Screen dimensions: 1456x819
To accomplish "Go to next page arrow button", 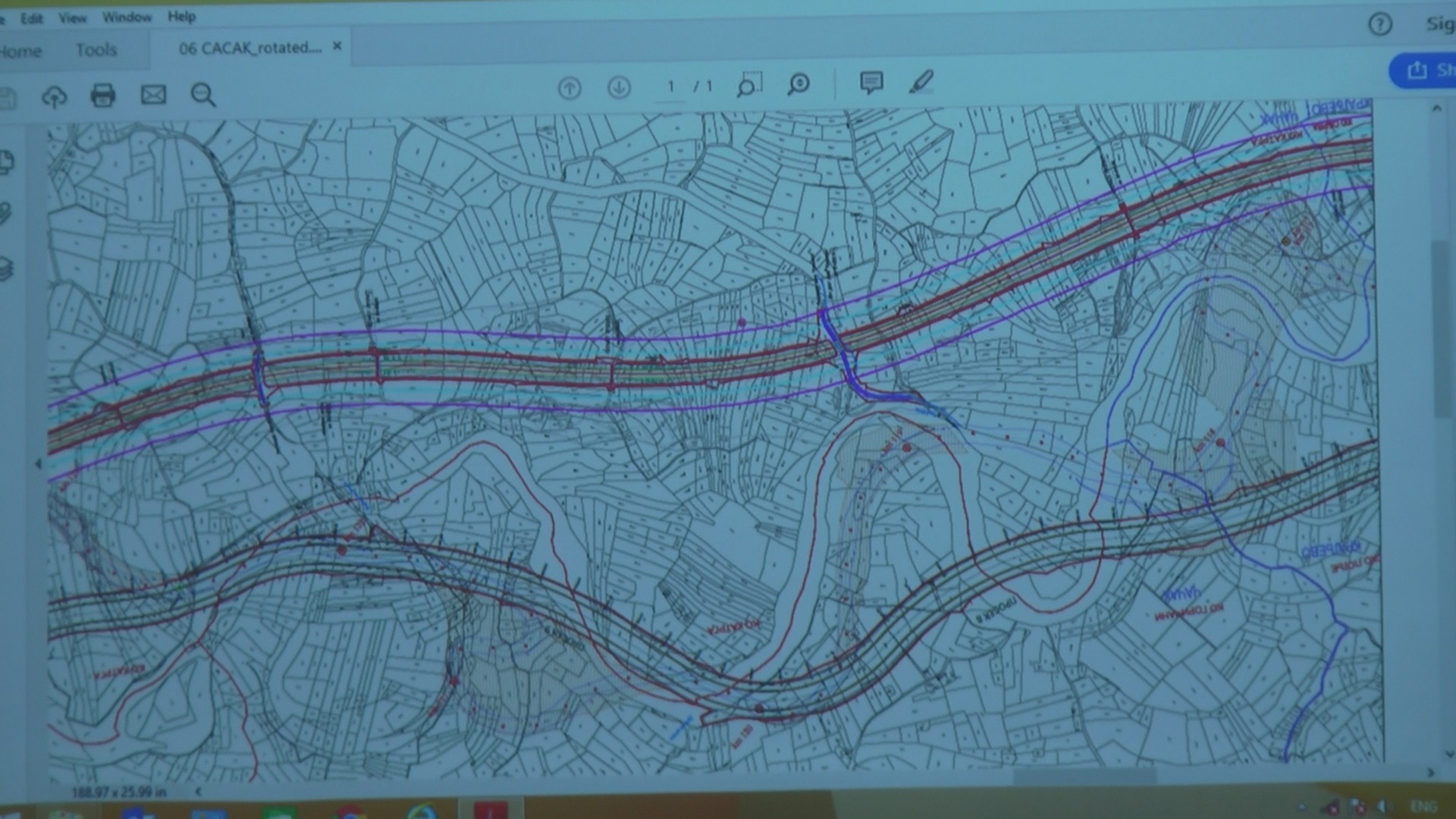I will pyautogui.click(x=620, y=87).
